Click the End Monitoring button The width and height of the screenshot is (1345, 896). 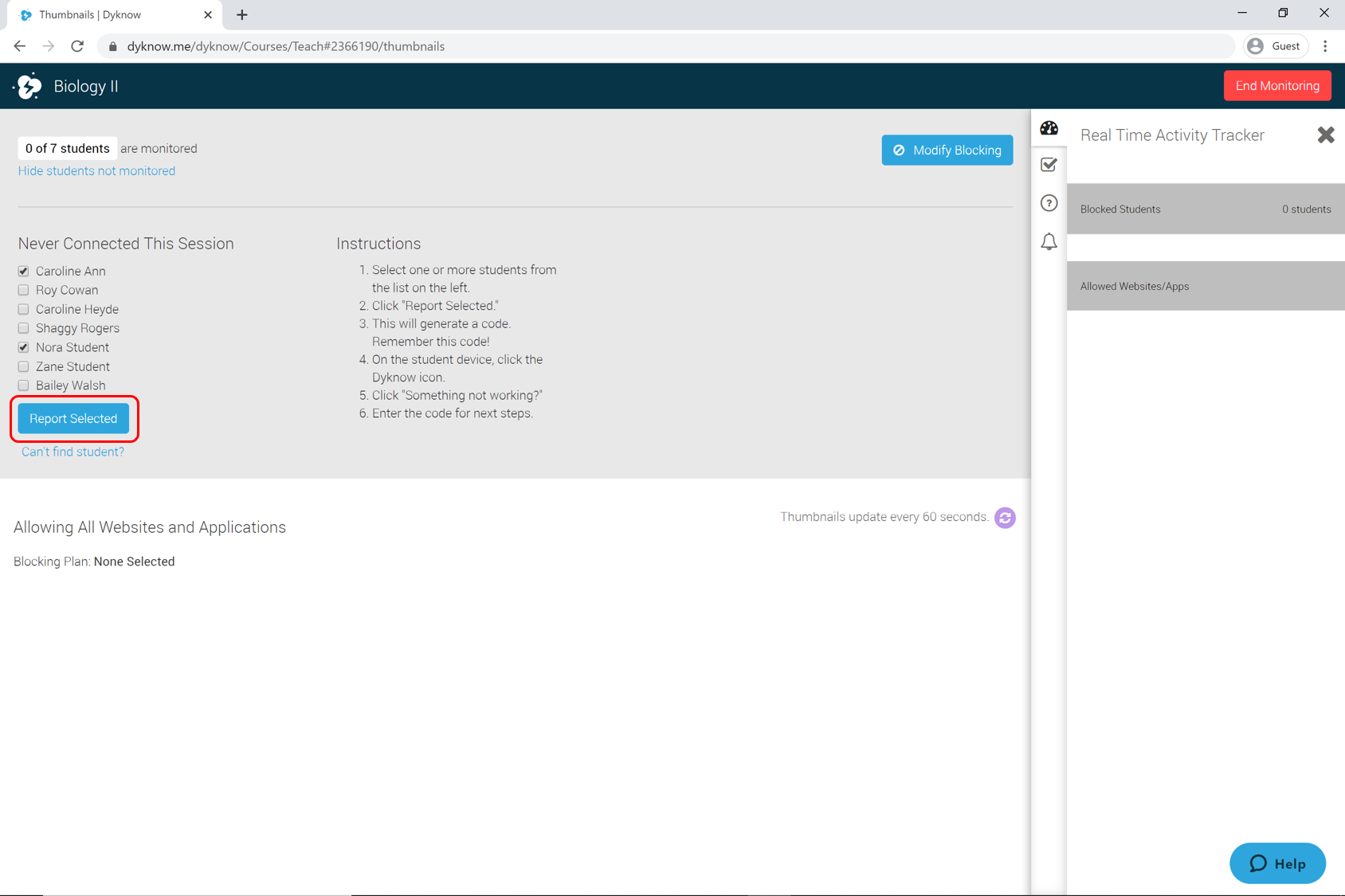tap(1277, 86)
